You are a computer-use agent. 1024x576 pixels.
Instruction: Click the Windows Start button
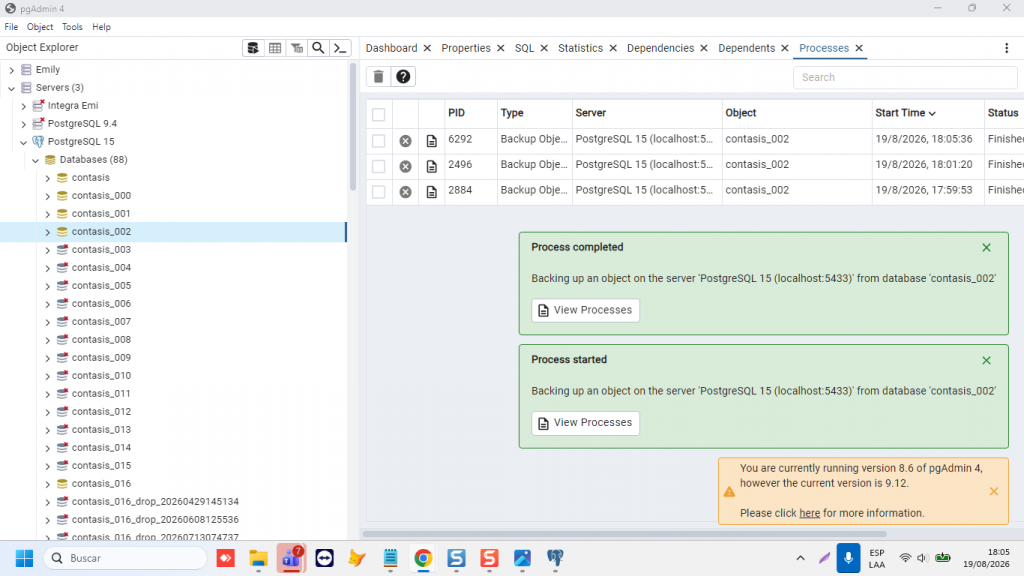[x=24, y=558]
